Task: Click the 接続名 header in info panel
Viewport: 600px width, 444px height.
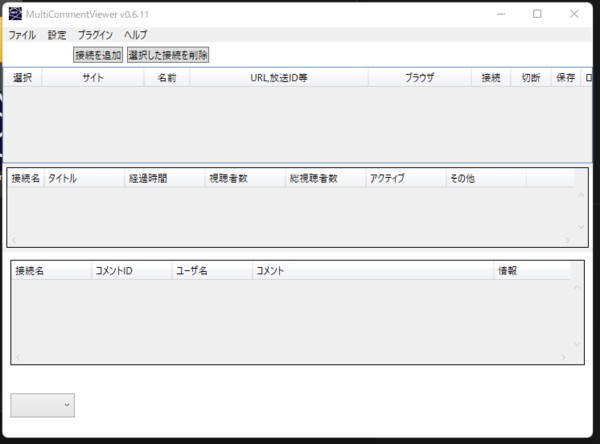Action: [26, 178]
